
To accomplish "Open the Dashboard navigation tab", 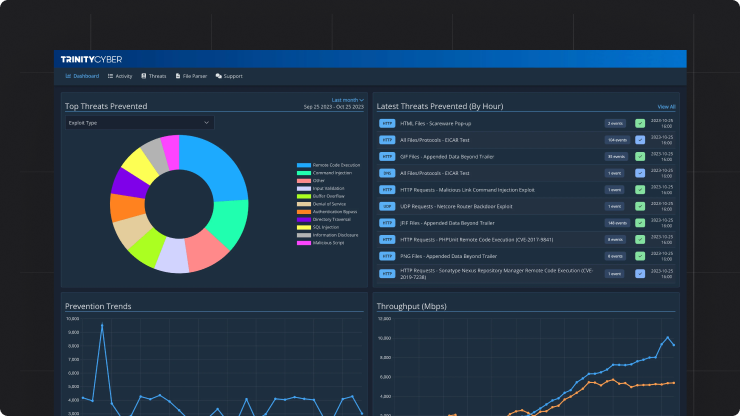I will (82, 76).
